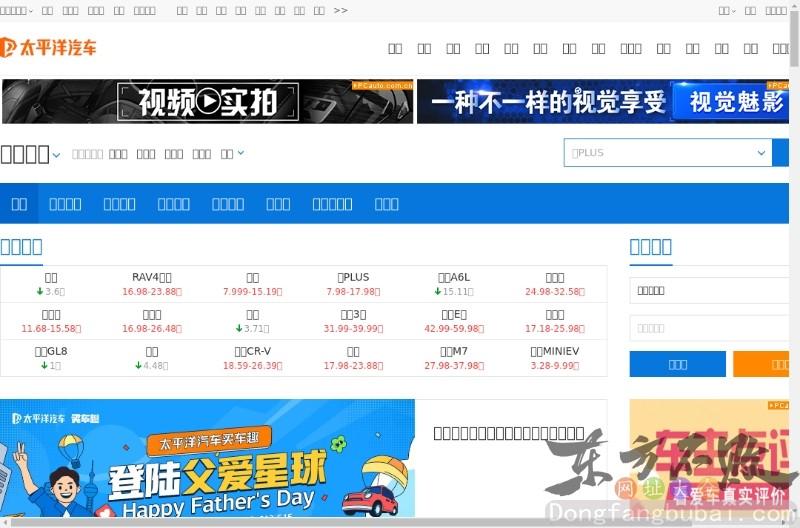Image resolution: width=800 pixels, height=528 pixels.
Task: Click the green down arrow under GL8
Action: click(44, 365)
